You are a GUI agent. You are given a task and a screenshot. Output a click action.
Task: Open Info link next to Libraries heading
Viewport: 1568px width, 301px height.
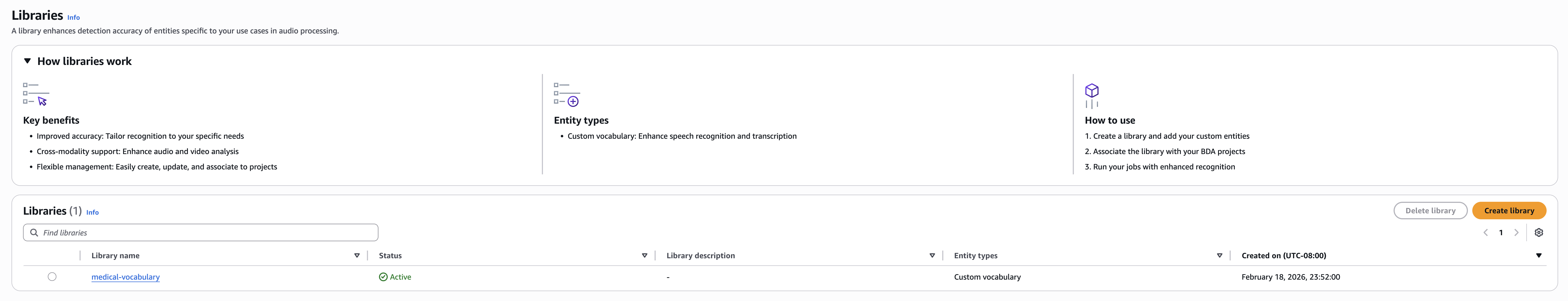(74, 18)
